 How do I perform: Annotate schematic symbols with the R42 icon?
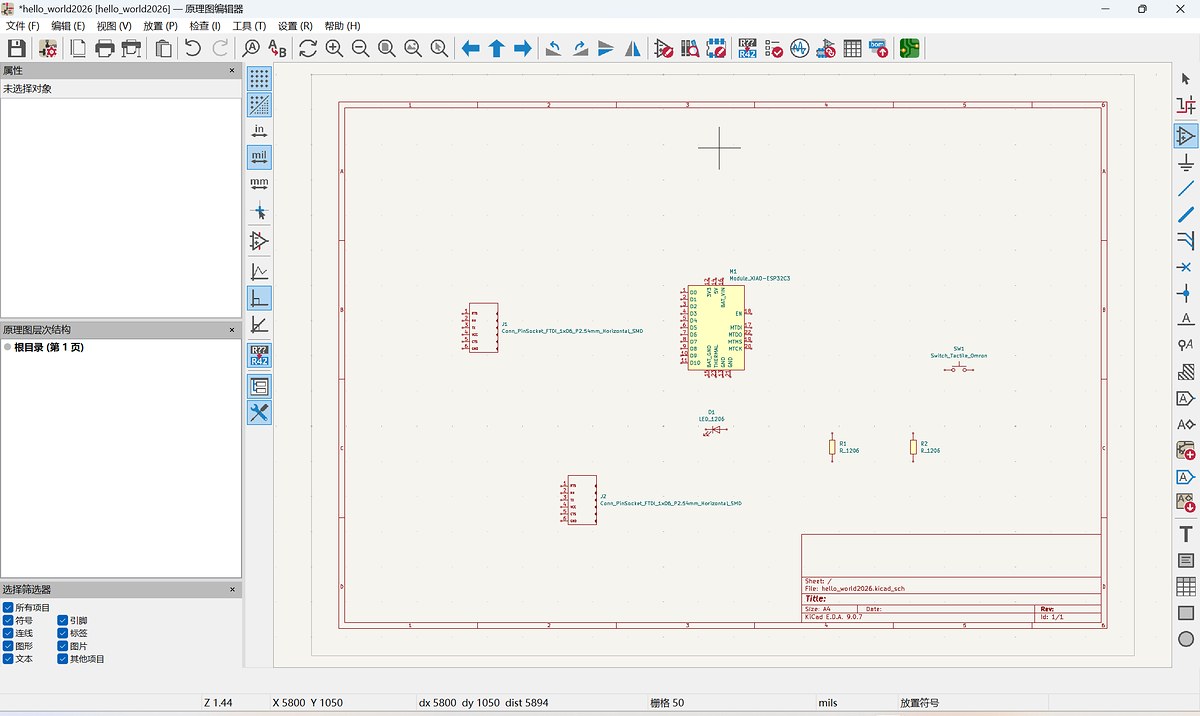(x=747, y=47)
